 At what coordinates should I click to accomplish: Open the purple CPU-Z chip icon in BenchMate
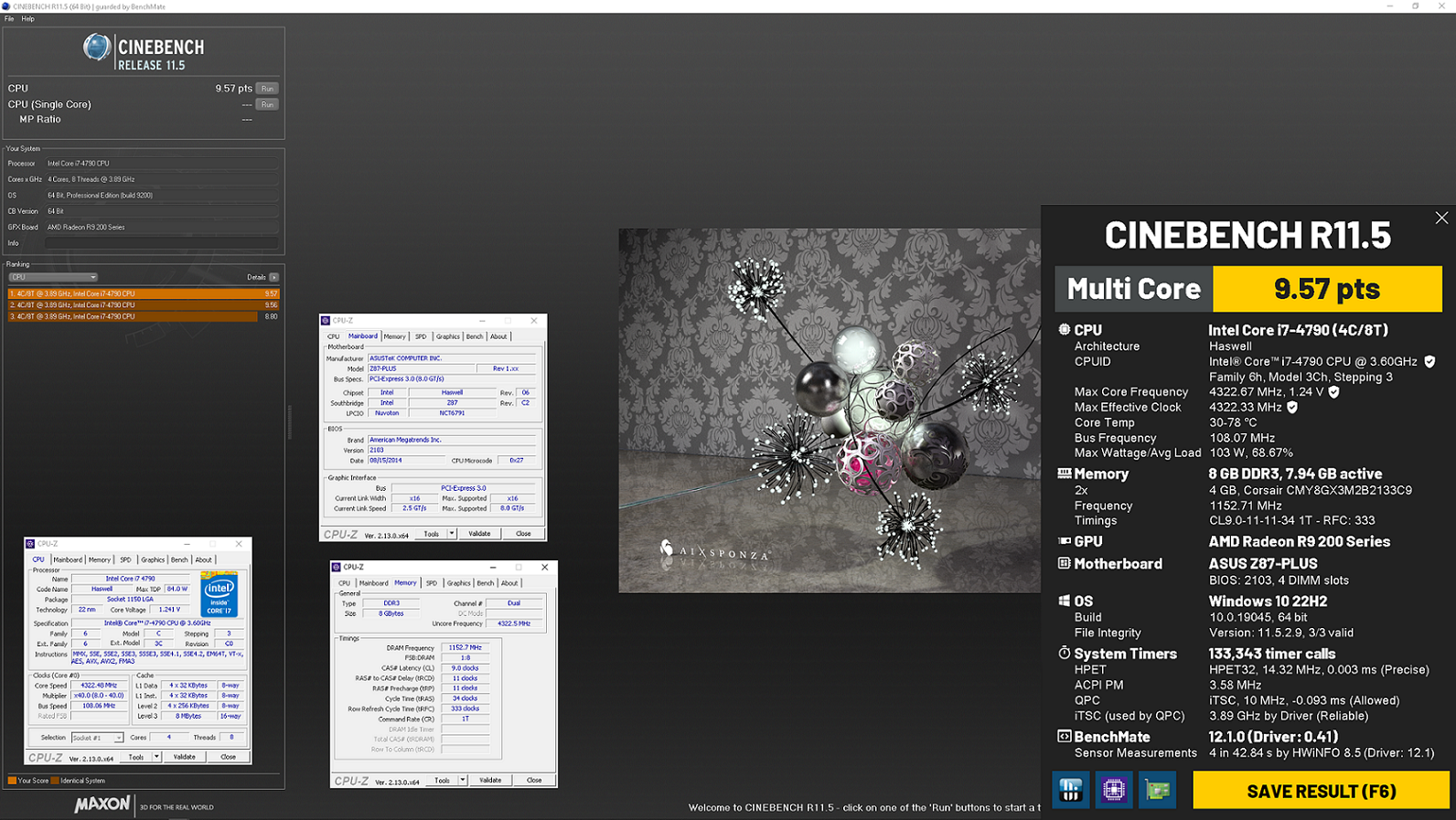tap(1113, 790)
